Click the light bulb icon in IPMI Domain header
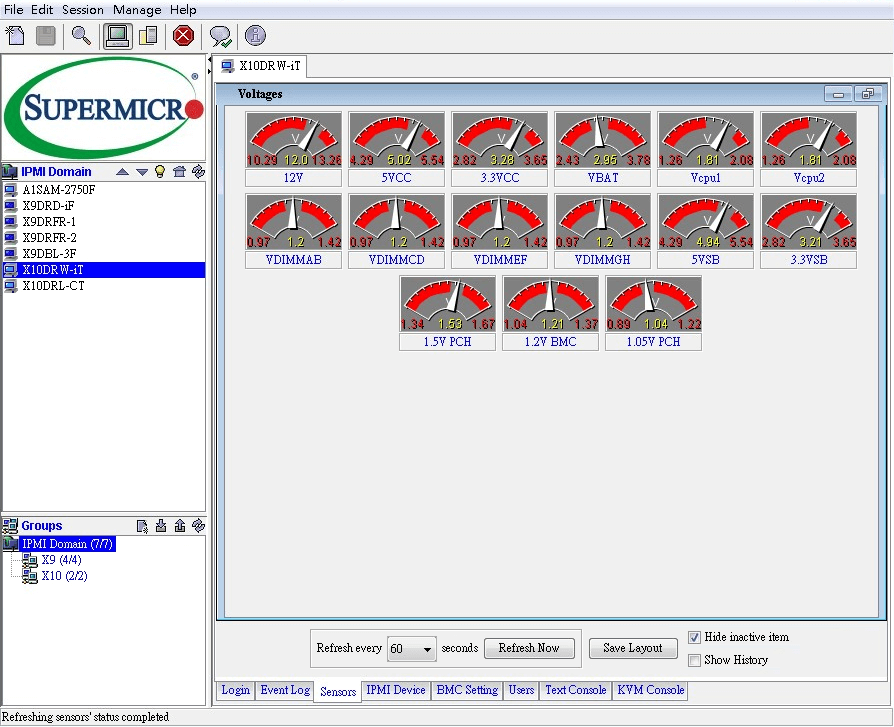Viewport: 894px width, 727px height. tap(159, 172)
